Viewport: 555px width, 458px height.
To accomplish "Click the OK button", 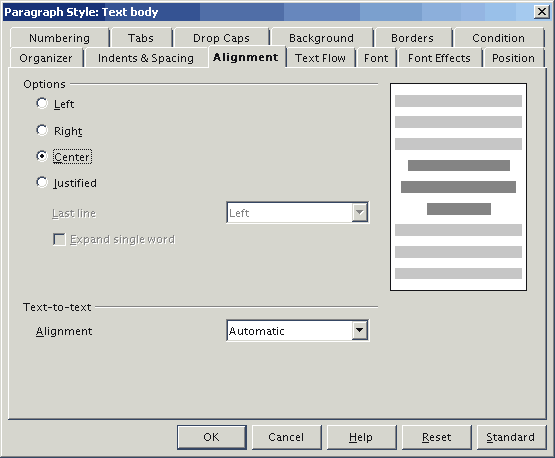I will pyautogui.click(x=212, y=437).
